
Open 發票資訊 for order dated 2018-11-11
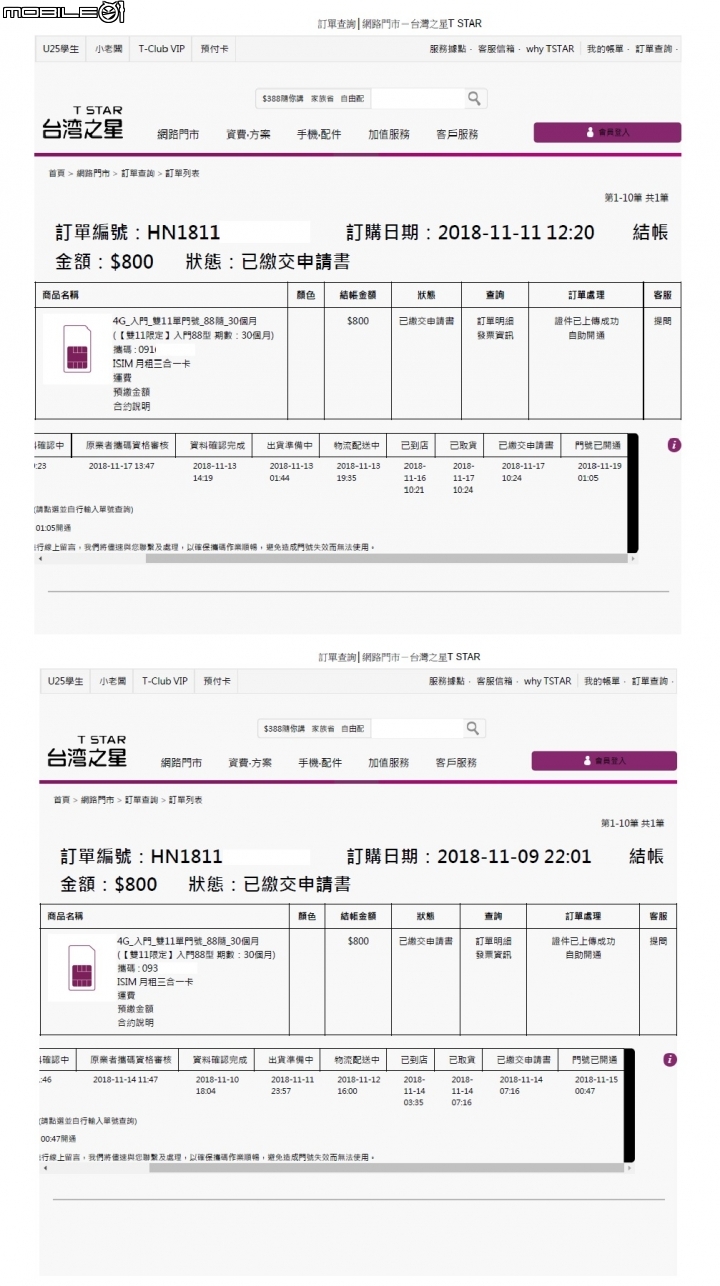tap(495, 335)
